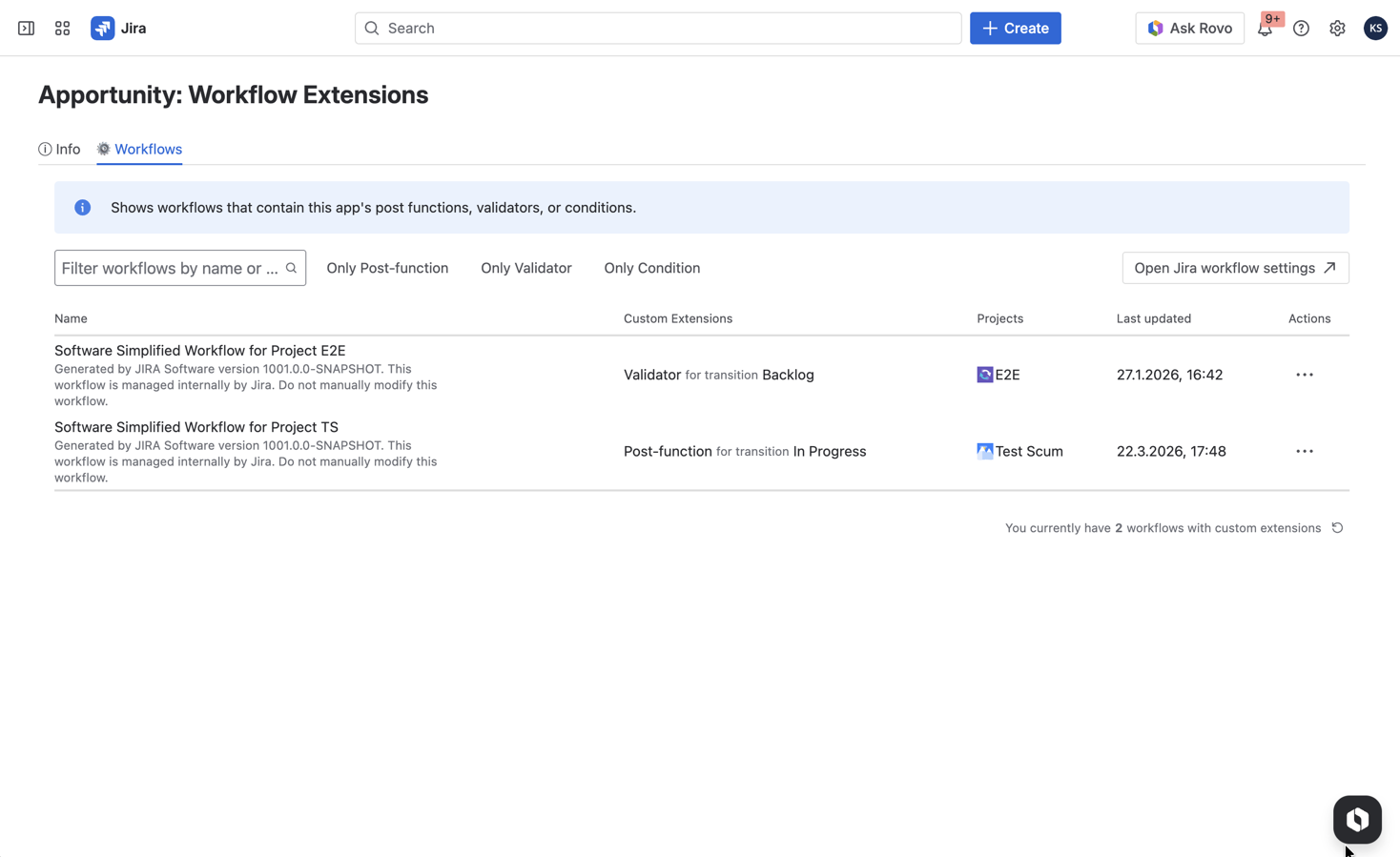Open actions menu for E2E workflow
The height and width of the screenshot is (857, 1400).
(1304, 375)
